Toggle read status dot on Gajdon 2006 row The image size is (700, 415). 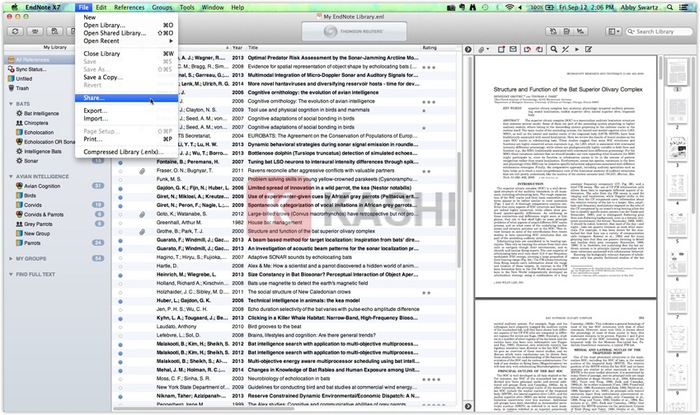pos(120,188)
